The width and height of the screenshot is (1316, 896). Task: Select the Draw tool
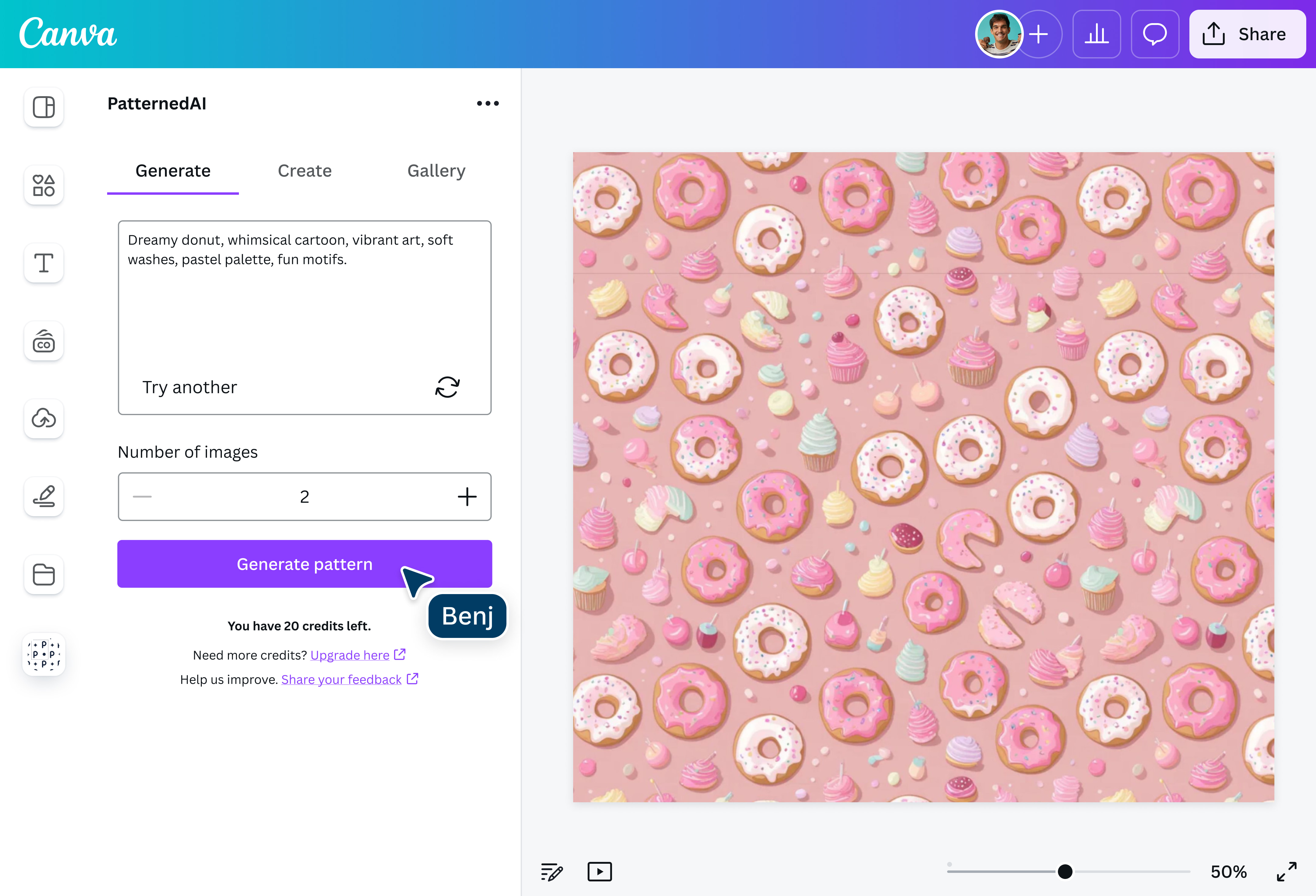[x=44, y=497]
